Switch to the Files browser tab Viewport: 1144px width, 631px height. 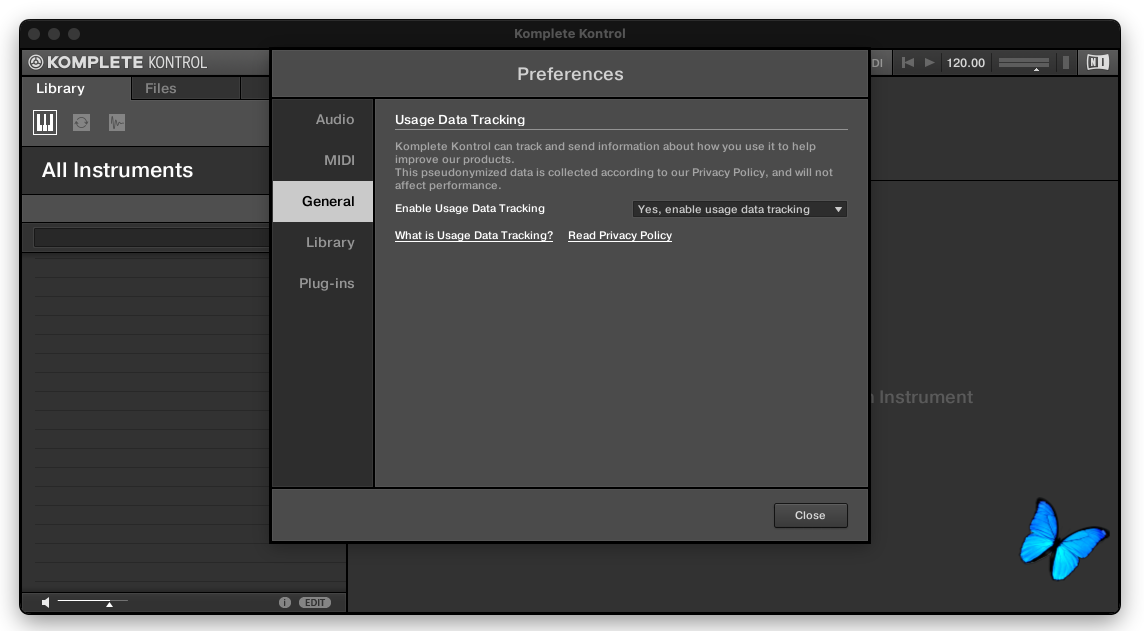coord(186,88)
